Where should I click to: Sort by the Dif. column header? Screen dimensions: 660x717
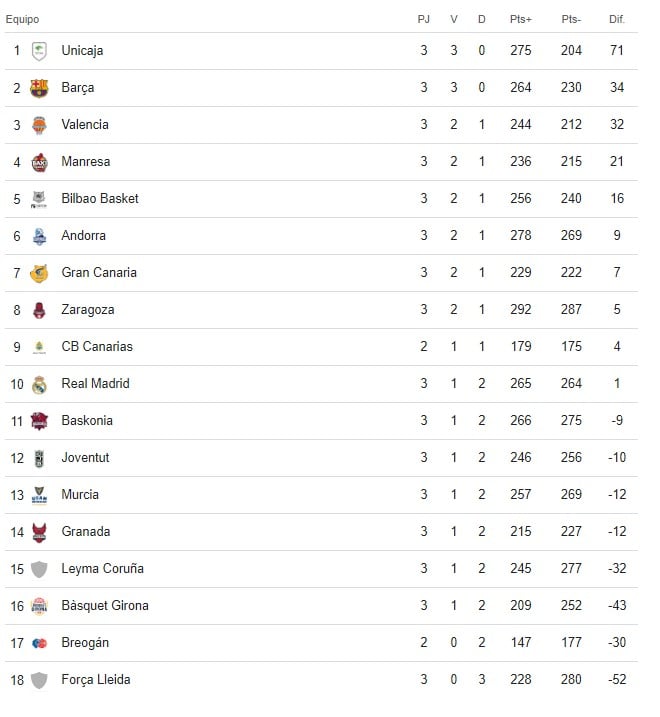[617, 19]
